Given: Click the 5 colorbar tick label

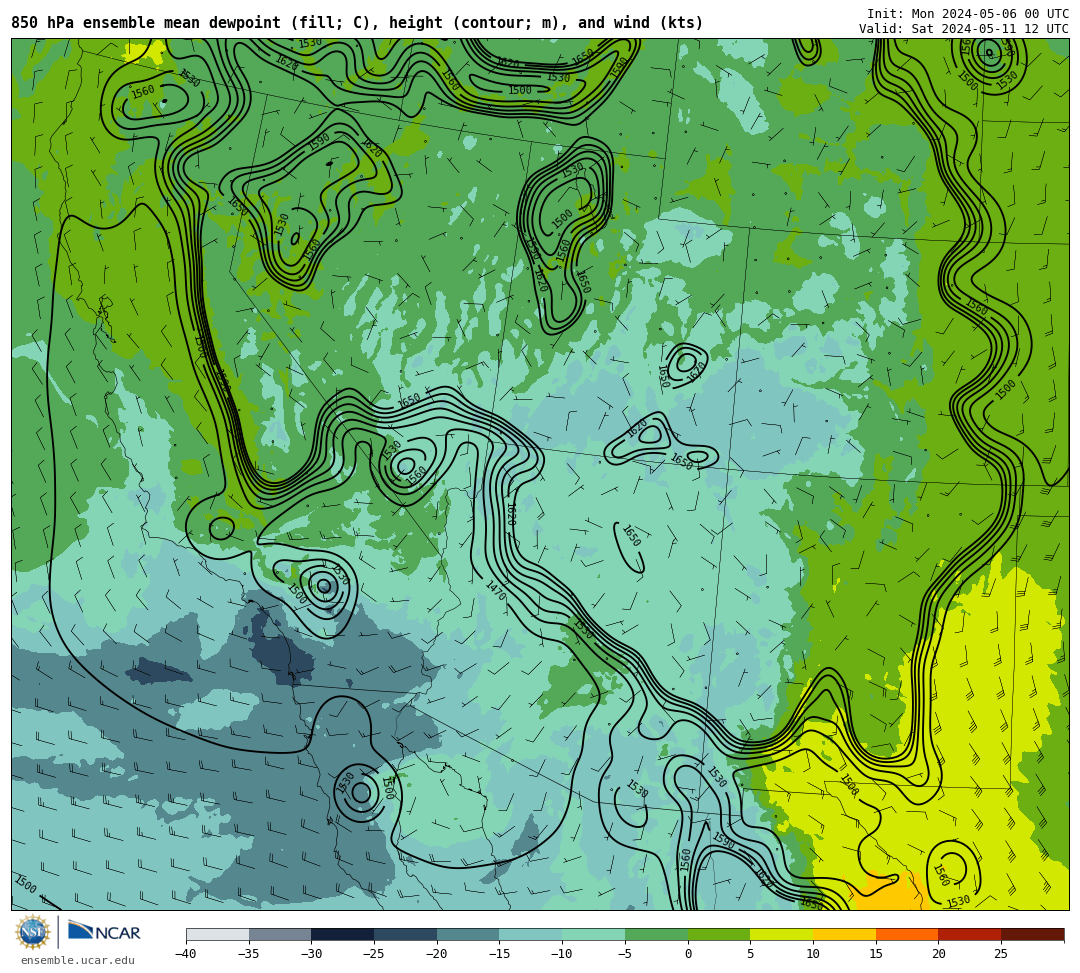Looking at the screenshot, I should 751,954.
